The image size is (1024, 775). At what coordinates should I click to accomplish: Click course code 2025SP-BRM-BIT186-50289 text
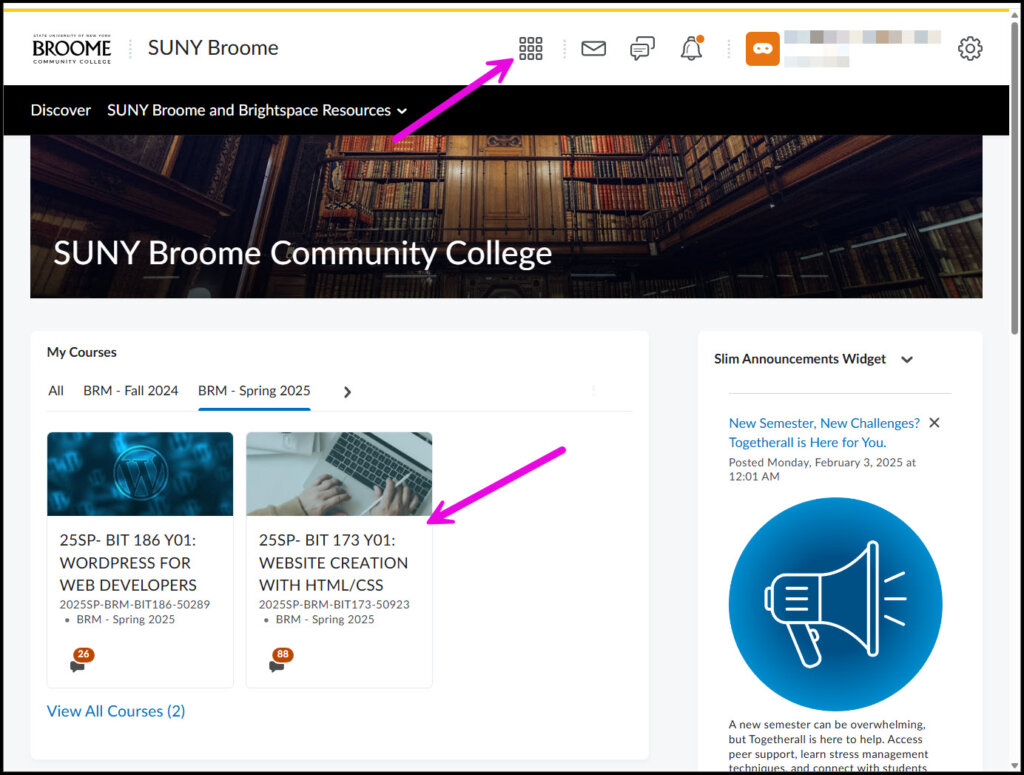click(135, 605)
